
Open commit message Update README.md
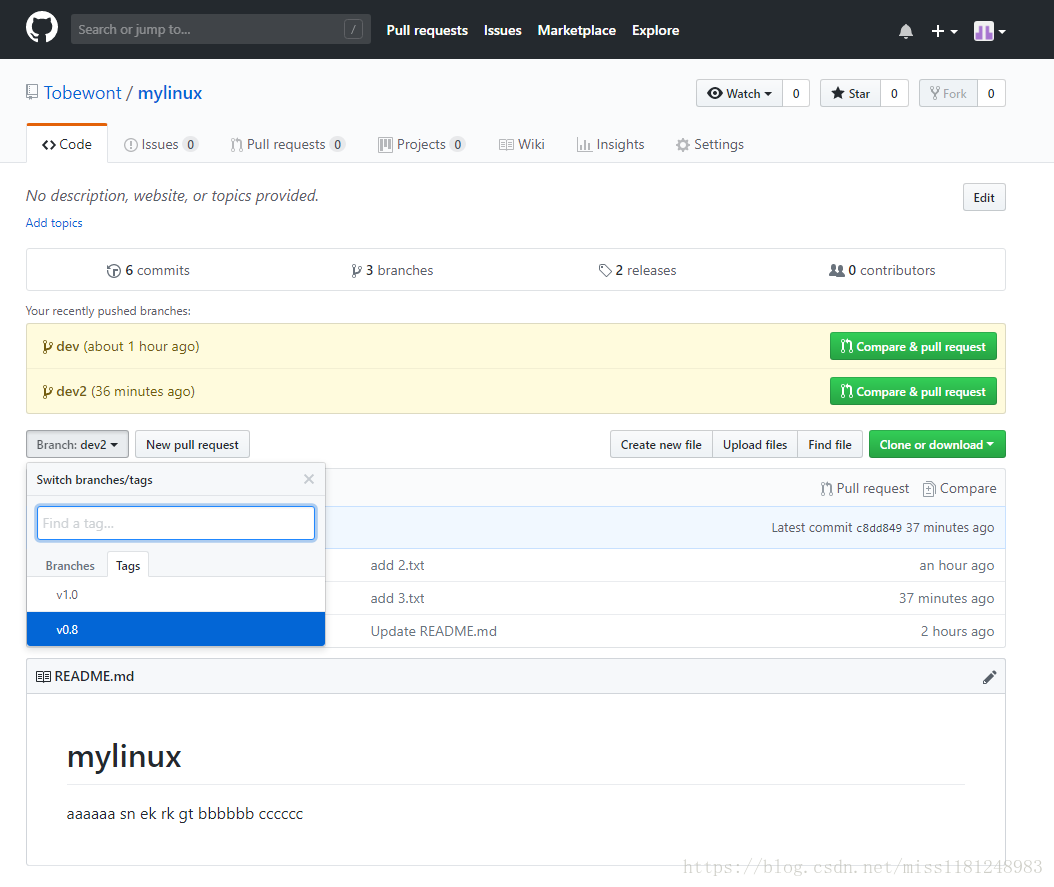pos(434,631)
